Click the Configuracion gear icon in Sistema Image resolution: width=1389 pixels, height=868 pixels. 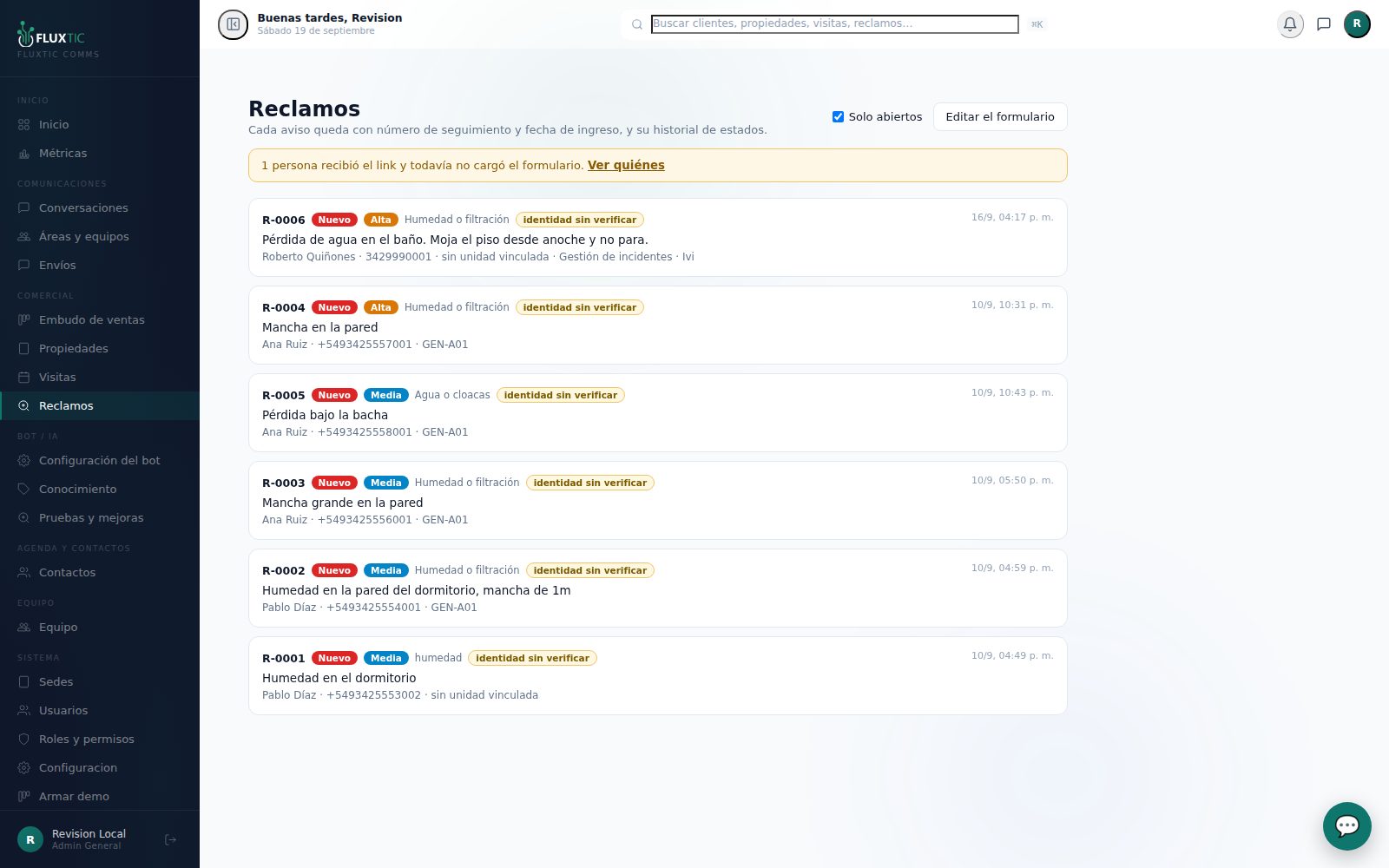[x=24, y=768]
